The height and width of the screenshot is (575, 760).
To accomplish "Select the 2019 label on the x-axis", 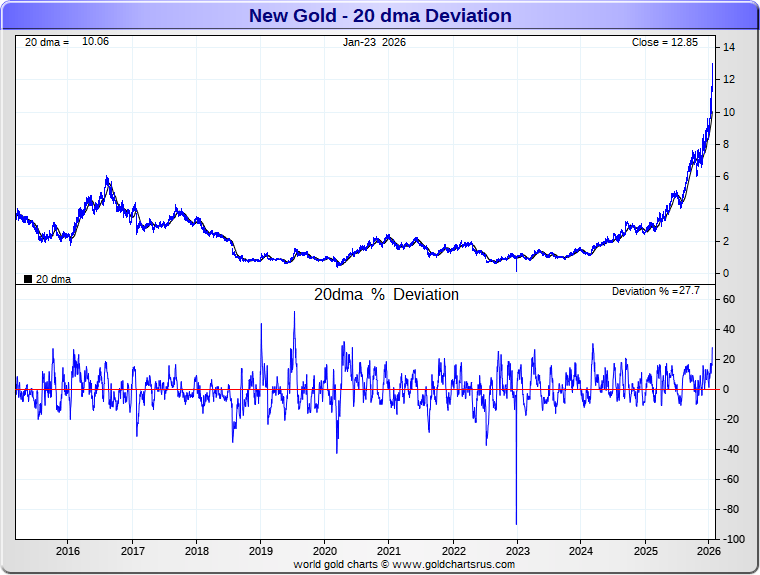I will click(260, 551).
